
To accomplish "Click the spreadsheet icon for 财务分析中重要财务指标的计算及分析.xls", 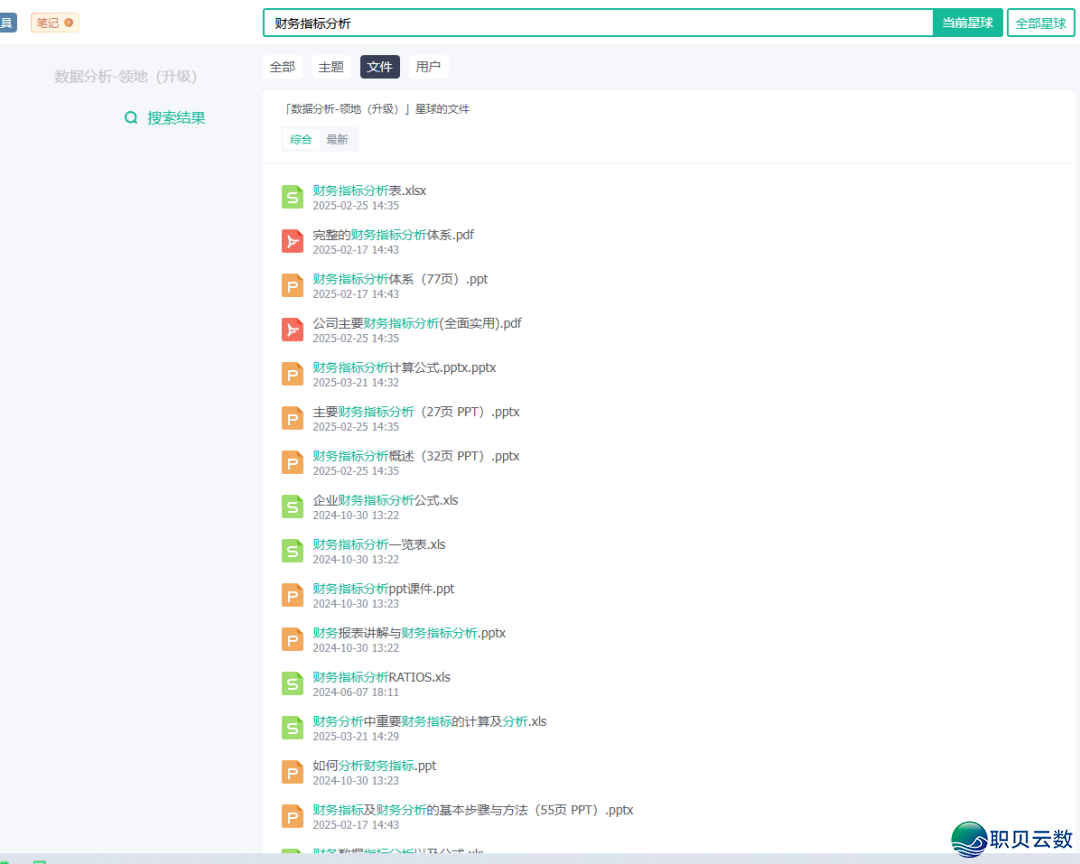I will (293, 728).
